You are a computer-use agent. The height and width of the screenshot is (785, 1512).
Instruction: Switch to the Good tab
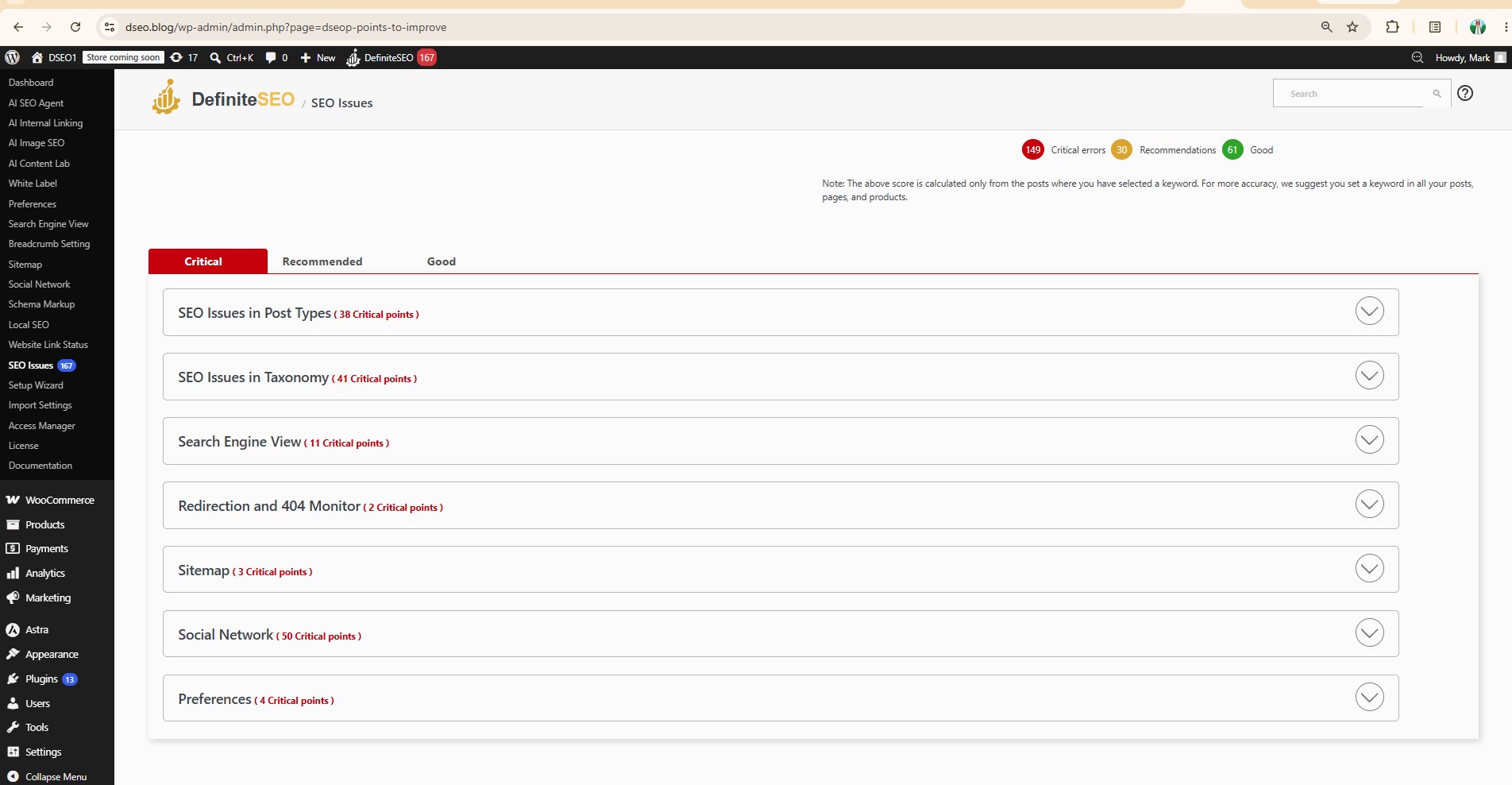click(442, 261)
